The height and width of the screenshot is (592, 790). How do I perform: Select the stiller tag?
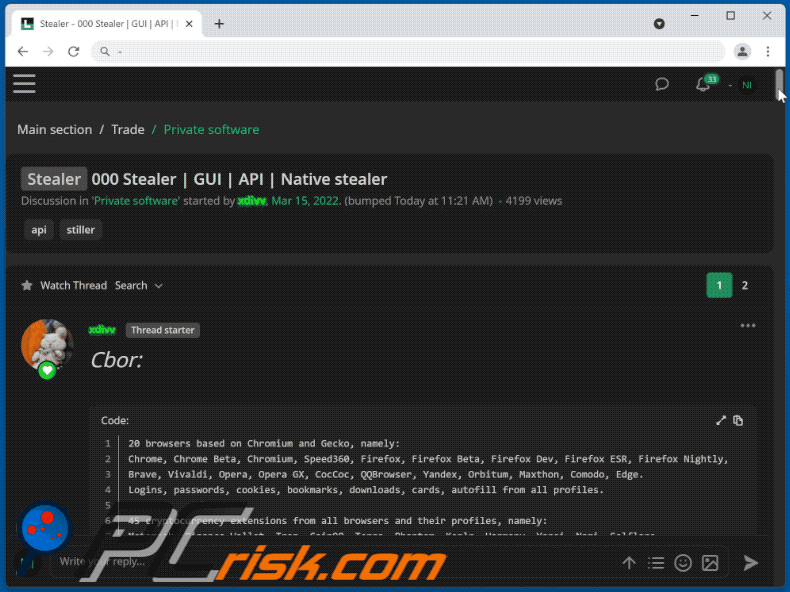tap(81, 230)
